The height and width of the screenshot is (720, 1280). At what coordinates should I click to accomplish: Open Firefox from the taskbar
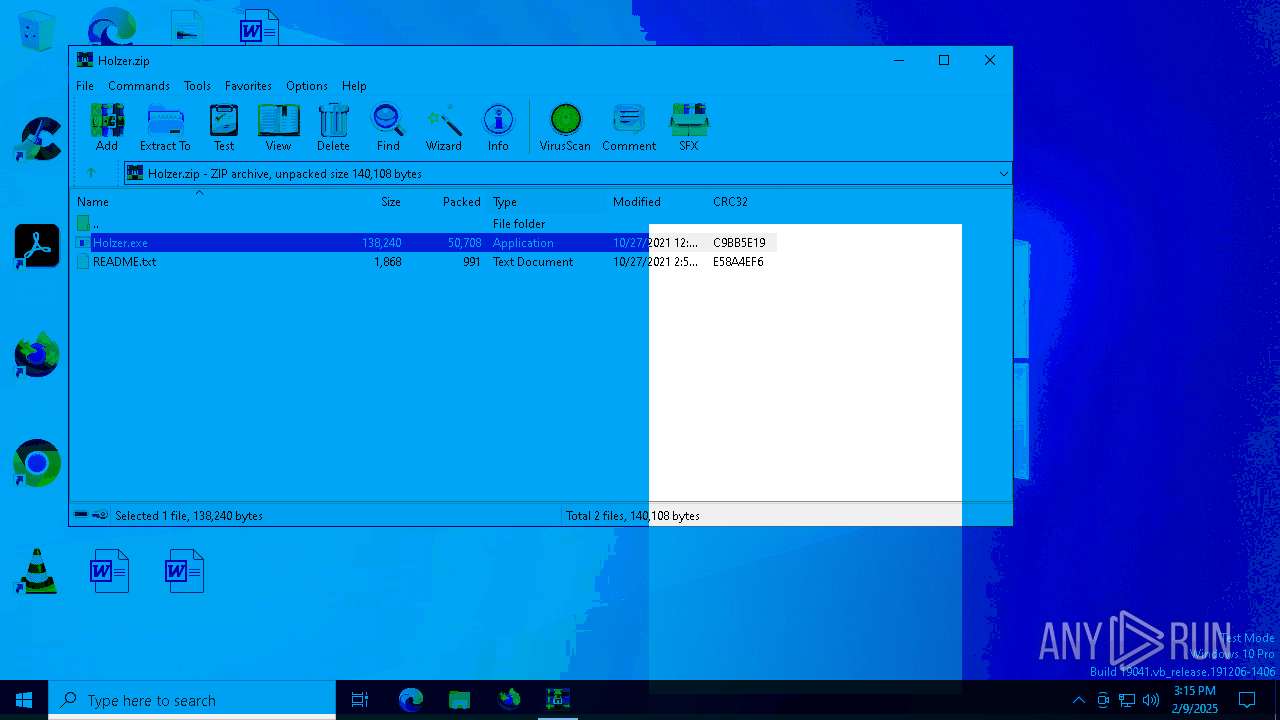click(509, 700)
